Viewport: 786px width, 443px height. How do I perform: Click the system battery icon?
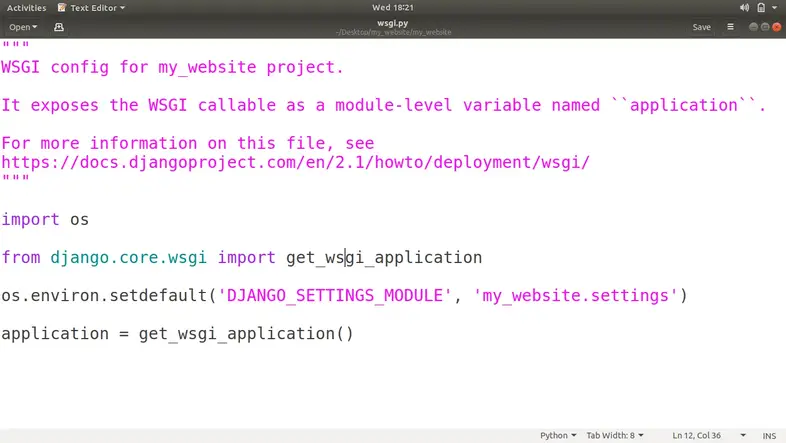pyautogui.click(x=761, y=8)
